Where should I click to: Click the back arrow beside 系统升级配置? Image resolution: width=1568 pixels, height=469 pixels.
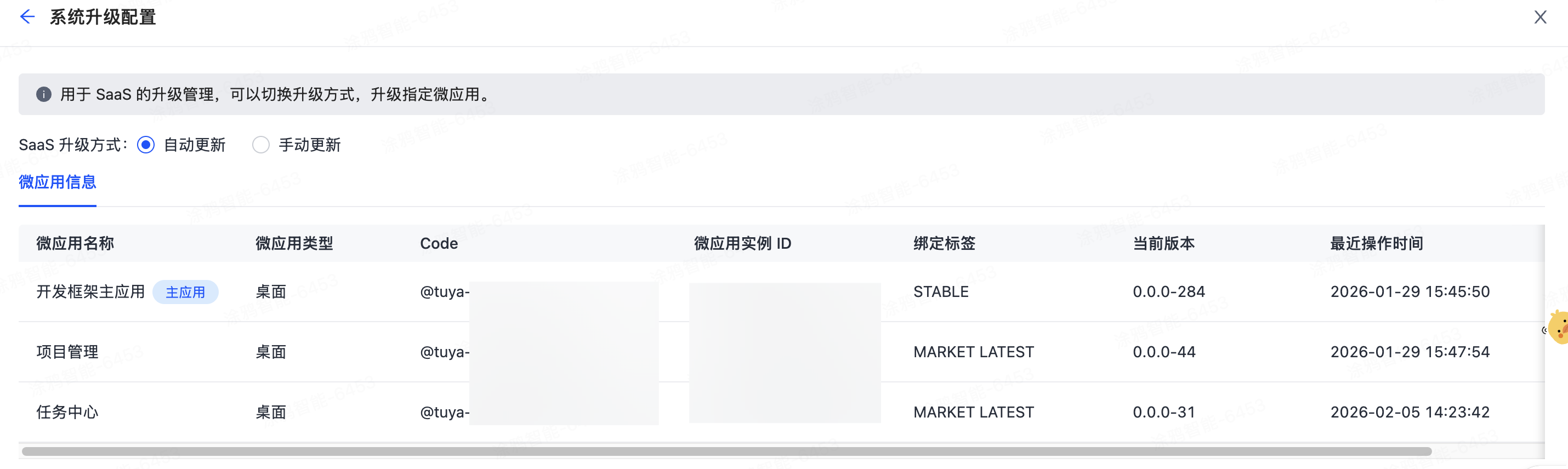point(27,16)
